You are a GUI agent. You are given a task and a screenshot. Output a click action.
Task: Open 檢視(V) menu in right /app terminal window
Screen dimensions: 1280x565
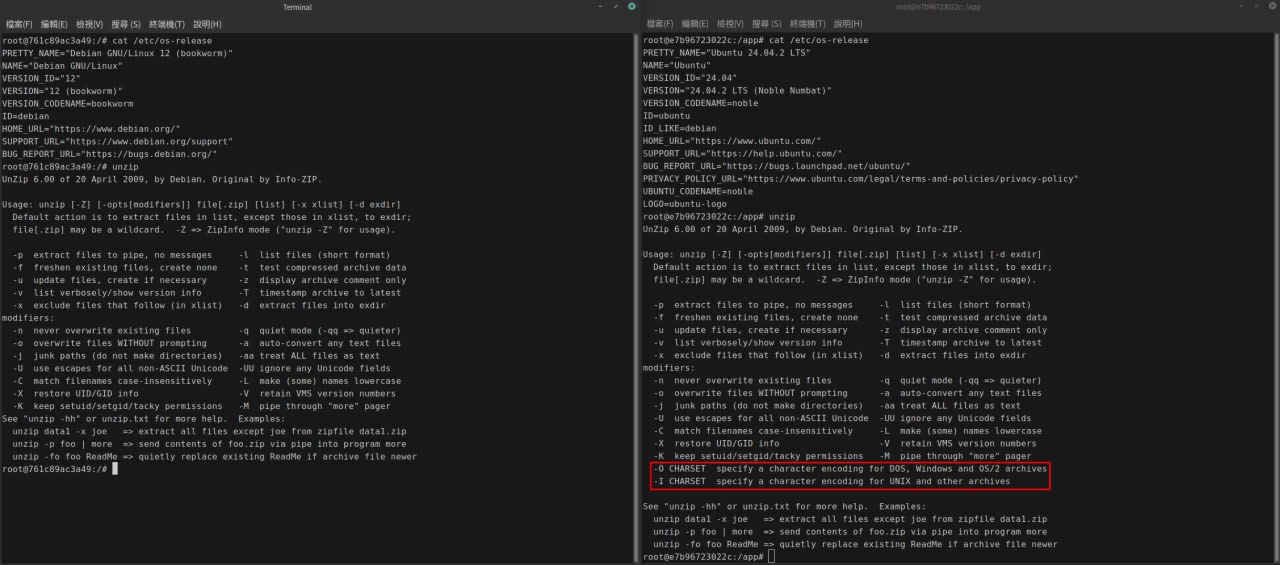pos(731,23)
